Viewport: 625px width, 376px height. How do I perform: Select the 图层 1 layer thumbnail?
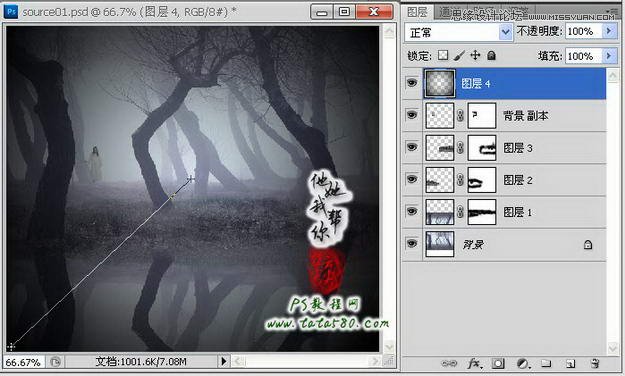[x=440, y=212]
